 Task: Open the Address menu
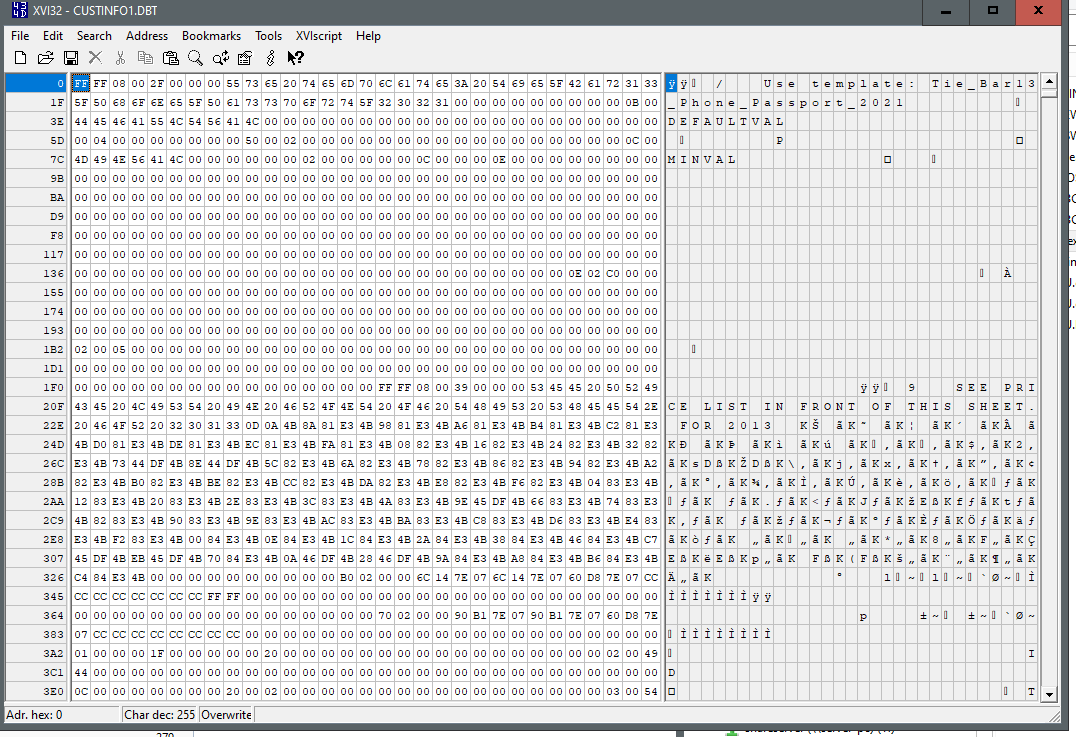[147, 36]
